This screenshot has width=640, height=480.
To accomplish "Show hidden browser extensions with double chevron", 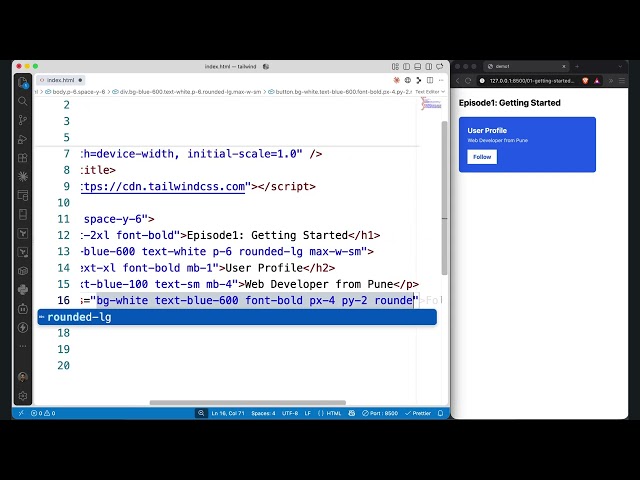I will pos(611,81).
